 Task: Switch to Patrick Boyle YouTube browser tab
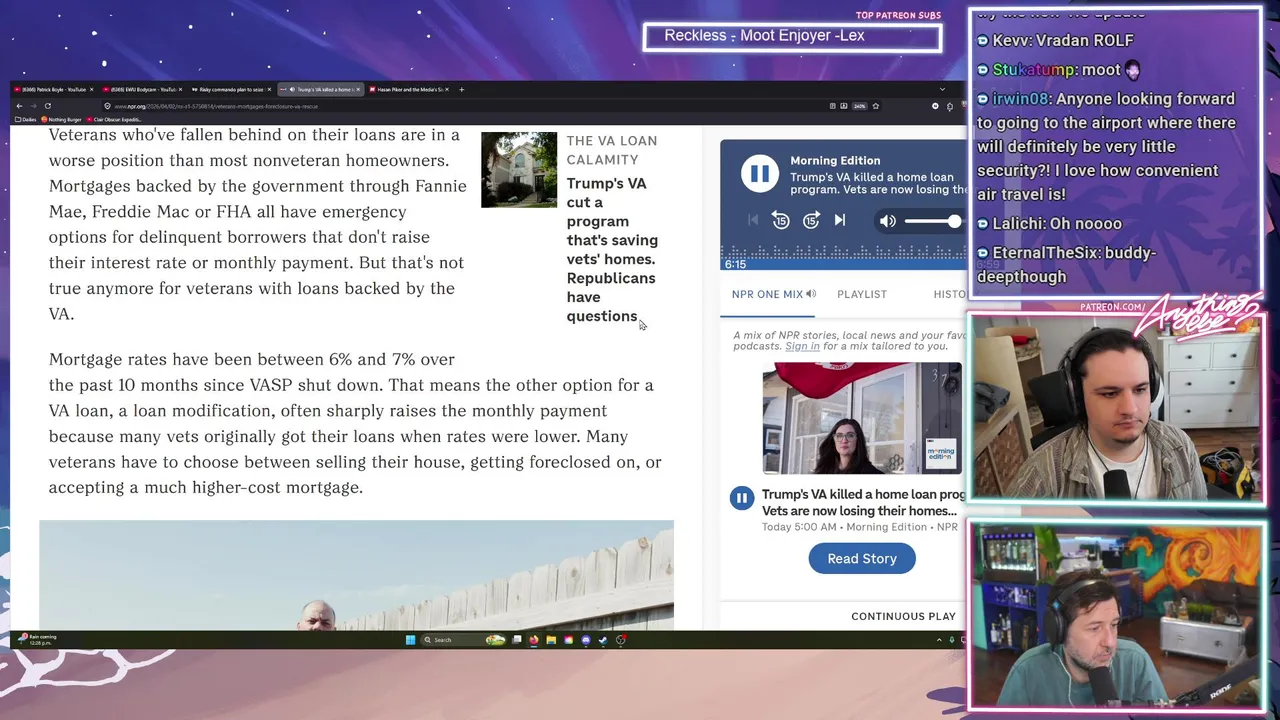53,89
